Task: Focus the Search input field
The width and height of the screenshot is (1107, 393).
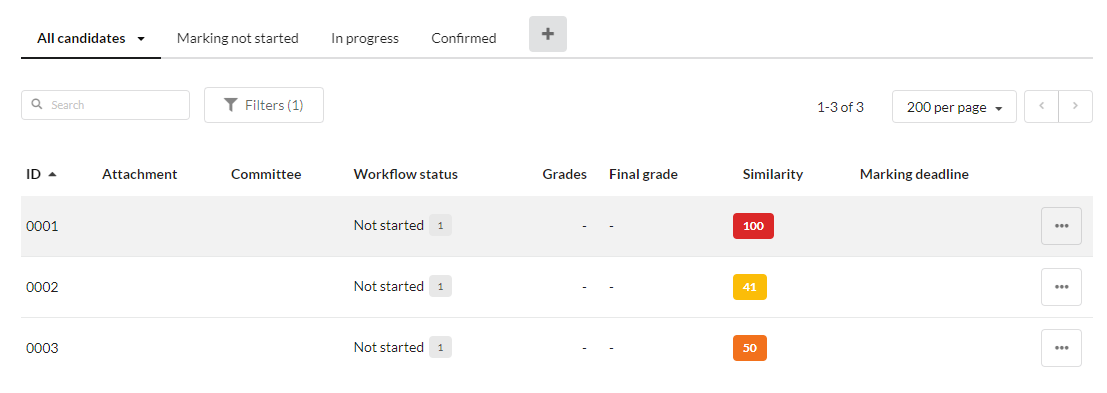Action: [106, 105]
